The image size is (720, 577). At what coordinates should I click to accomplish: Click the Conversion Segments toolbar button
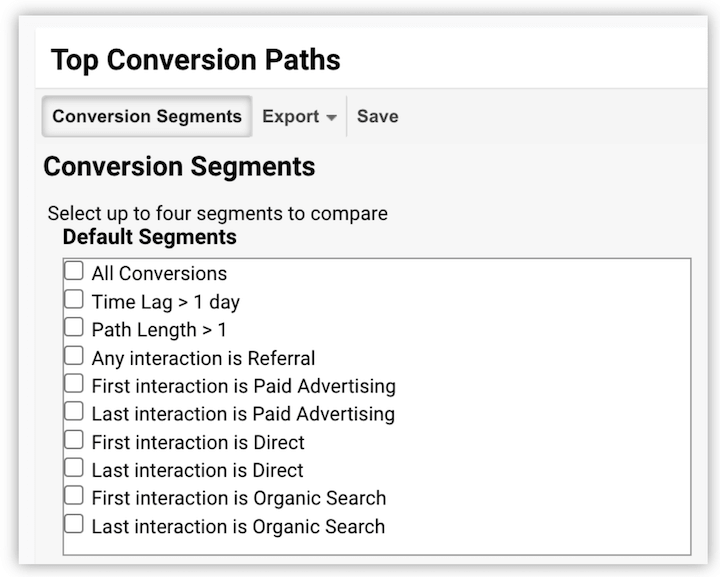(147, 117)
